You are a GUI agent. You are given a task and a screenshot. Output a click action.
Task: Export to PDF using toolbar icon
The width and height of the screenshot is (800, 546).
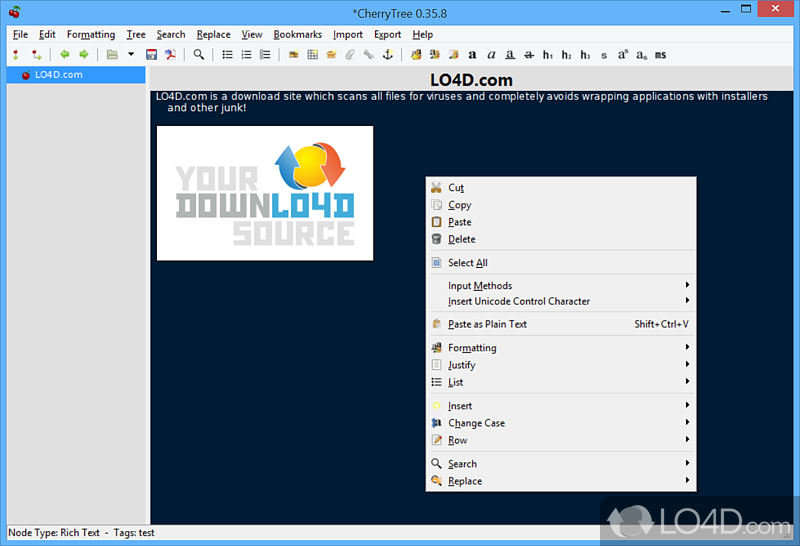(x=171, y=55)
